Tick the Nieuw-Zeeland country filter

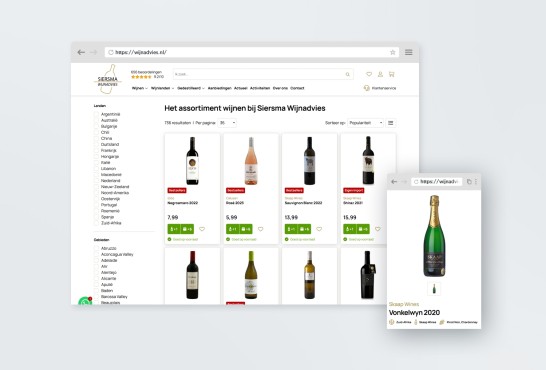96,187
